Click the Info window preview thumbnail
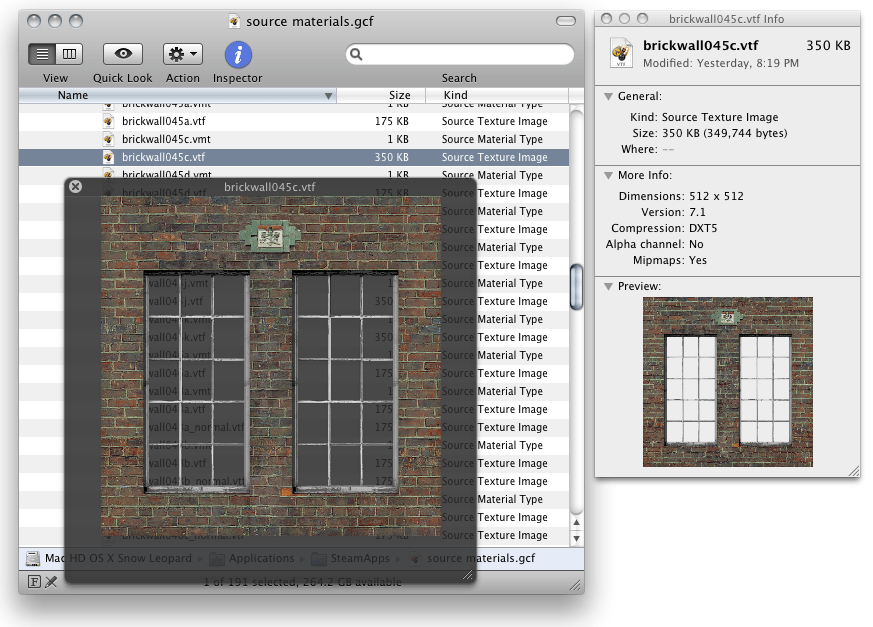The width and height of the screenshot is (873, 627). coord(728,382)
